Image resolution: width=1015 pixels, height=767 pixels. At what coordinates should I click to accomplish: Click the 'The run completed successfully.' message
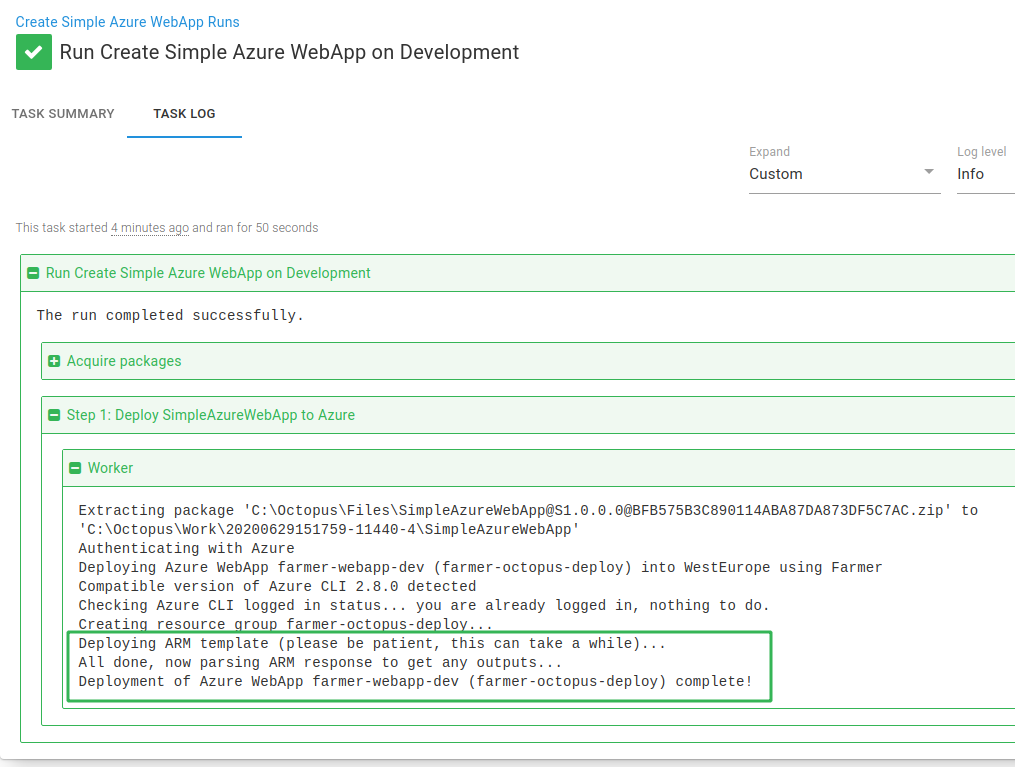170,316
